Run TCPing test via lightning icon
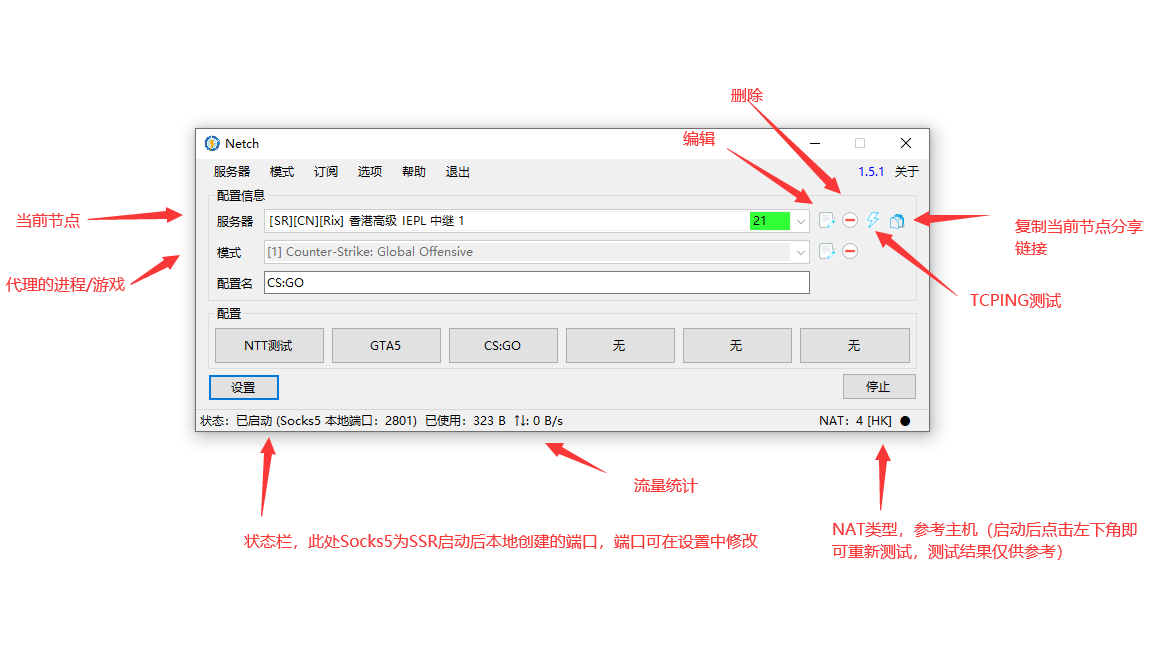This screenshot has height=652, width=1150. pos(873,220)
